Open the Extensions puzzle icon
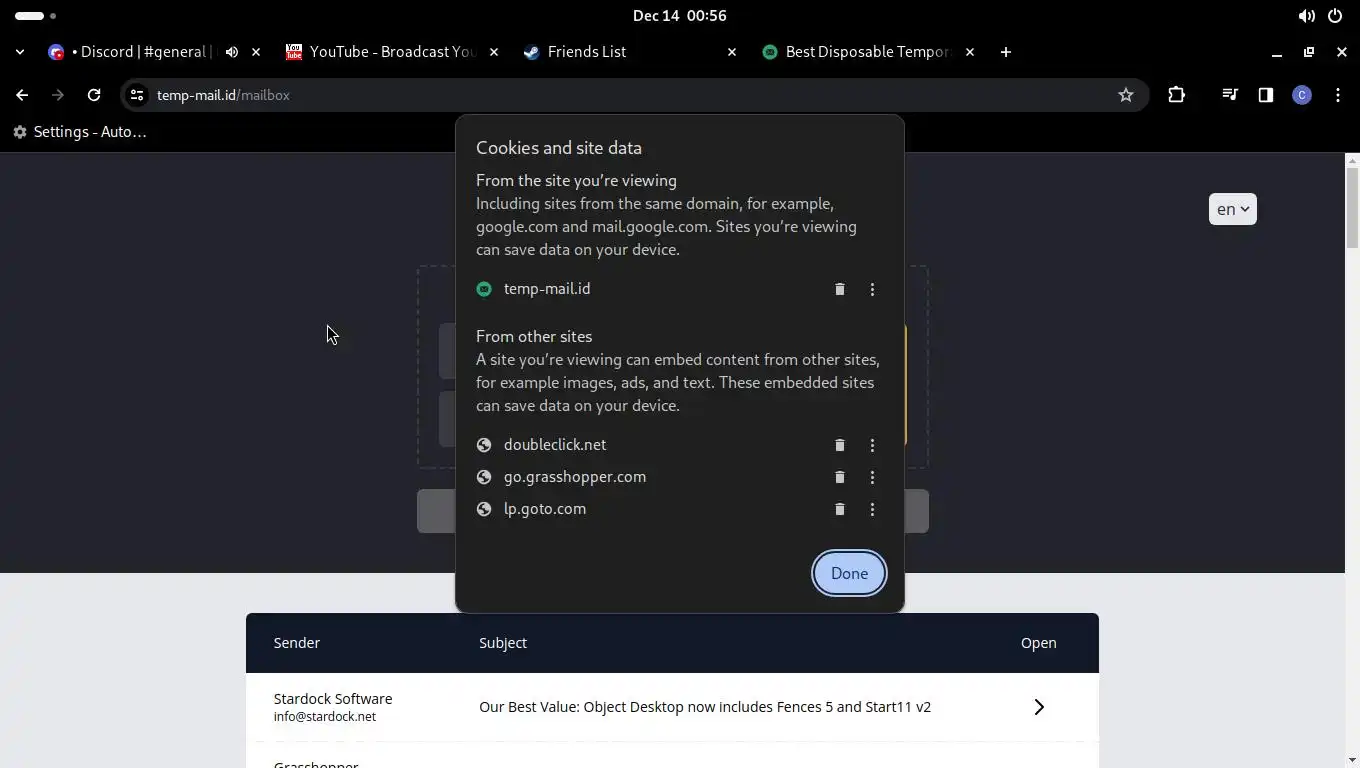Screen dimensions: 1360x768 tap(1176, 95)
